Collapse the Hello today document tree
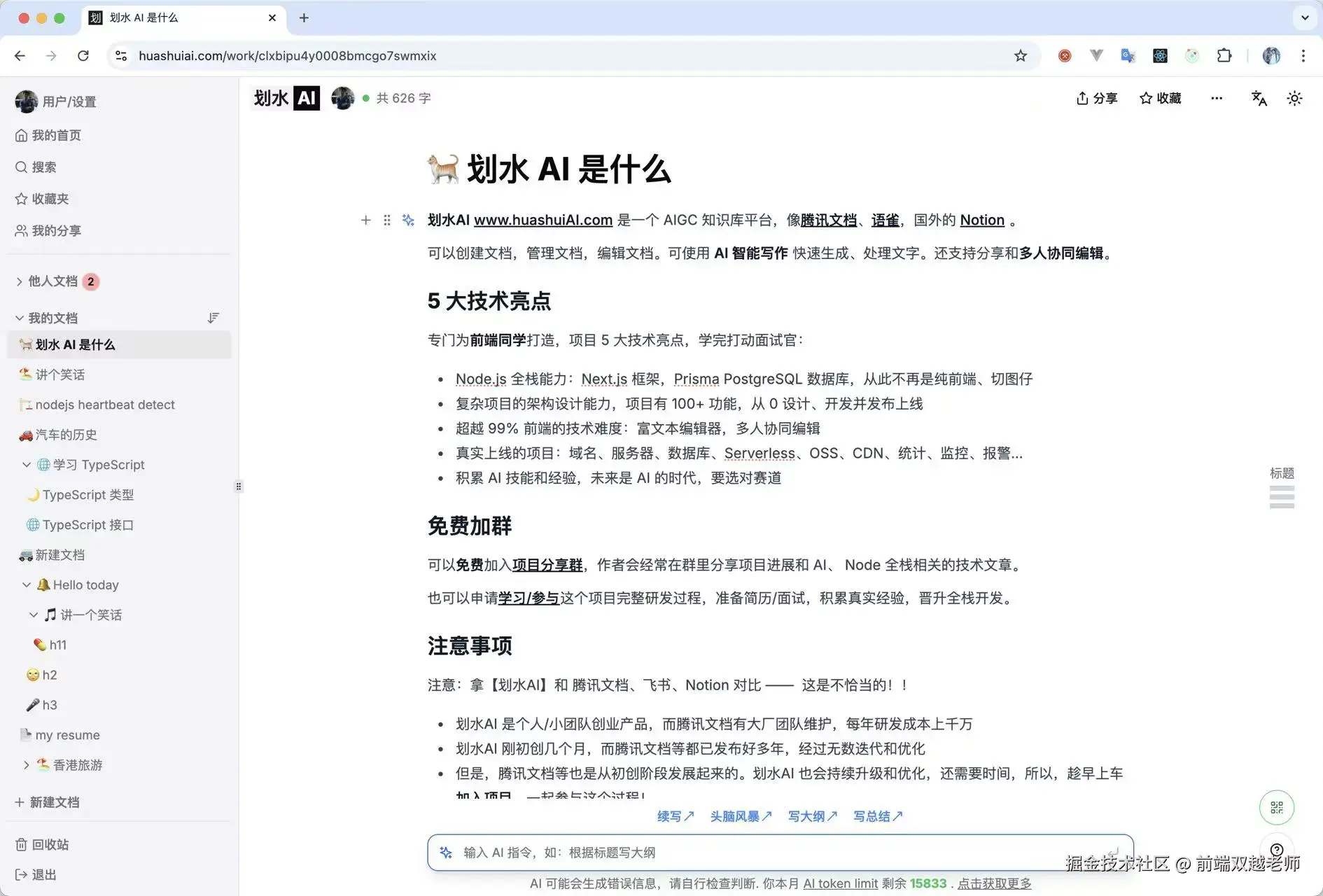 pos(27,584)
